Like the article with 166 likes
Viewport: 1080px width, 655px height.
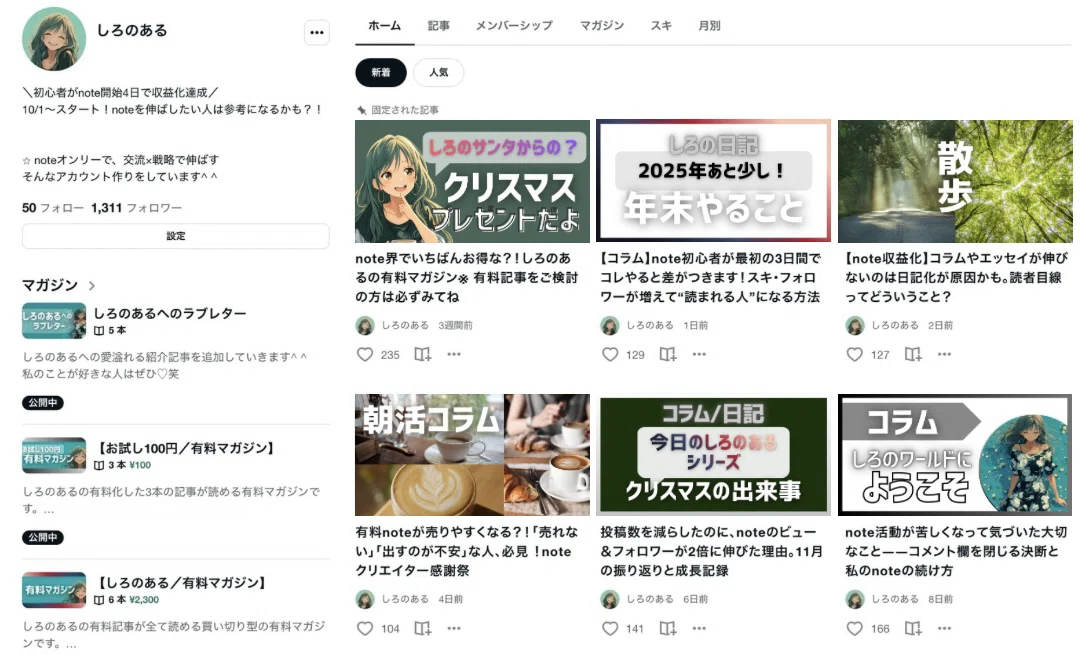click(x=855, y=628)
